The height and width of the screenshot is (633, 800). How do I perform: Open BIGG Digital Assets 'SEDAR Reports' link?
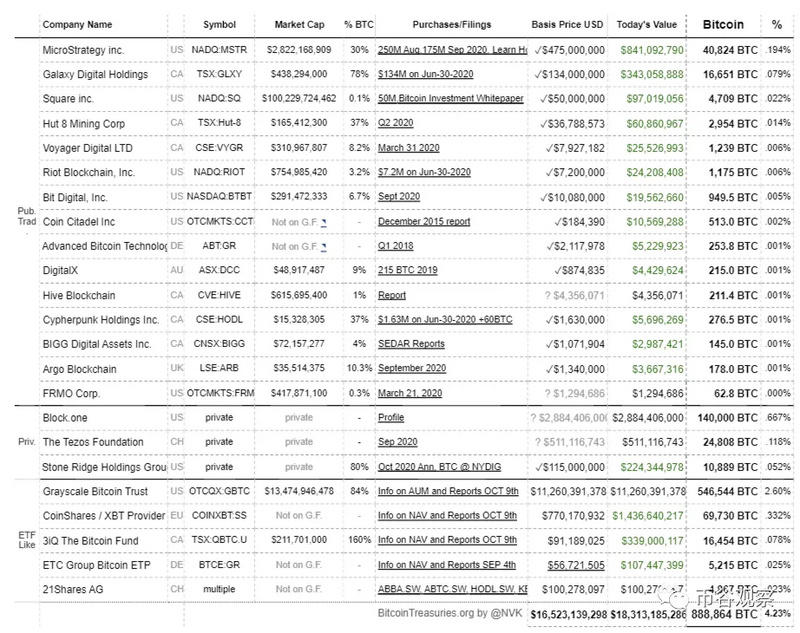pos(411,344)
